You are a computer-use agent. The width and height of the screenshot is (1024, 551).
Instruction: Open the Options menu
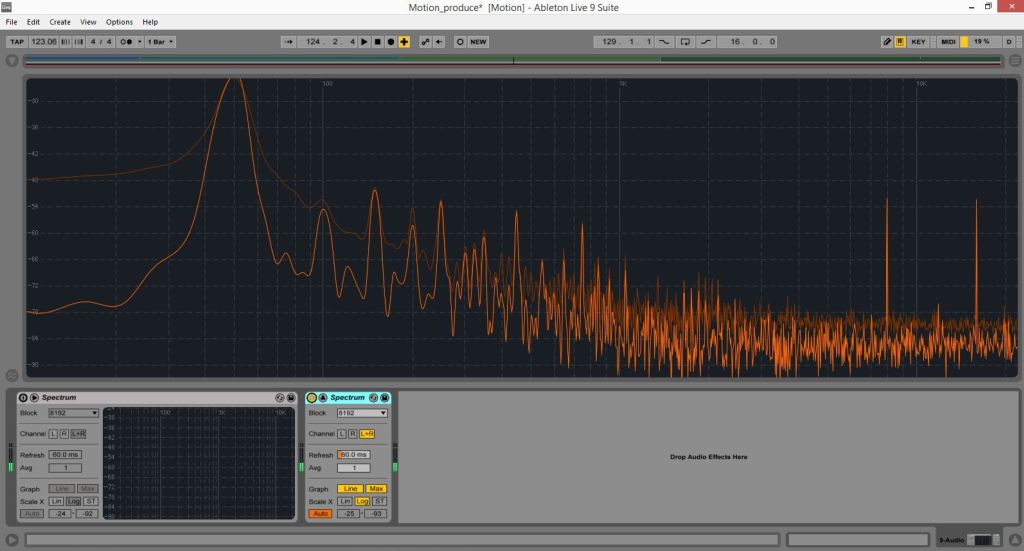point(119,22)
